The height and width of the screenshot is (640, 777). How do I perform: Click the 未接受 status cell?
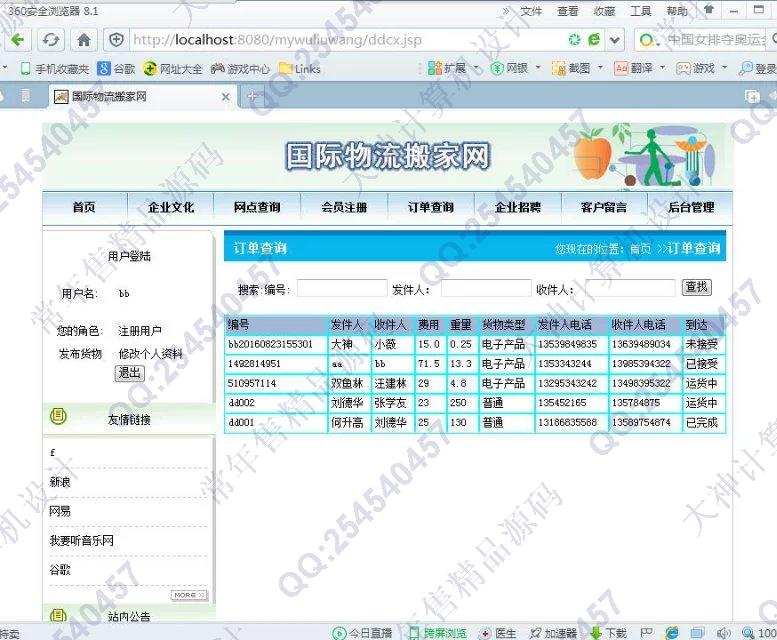pyautogui.click(x=702, y=344)
